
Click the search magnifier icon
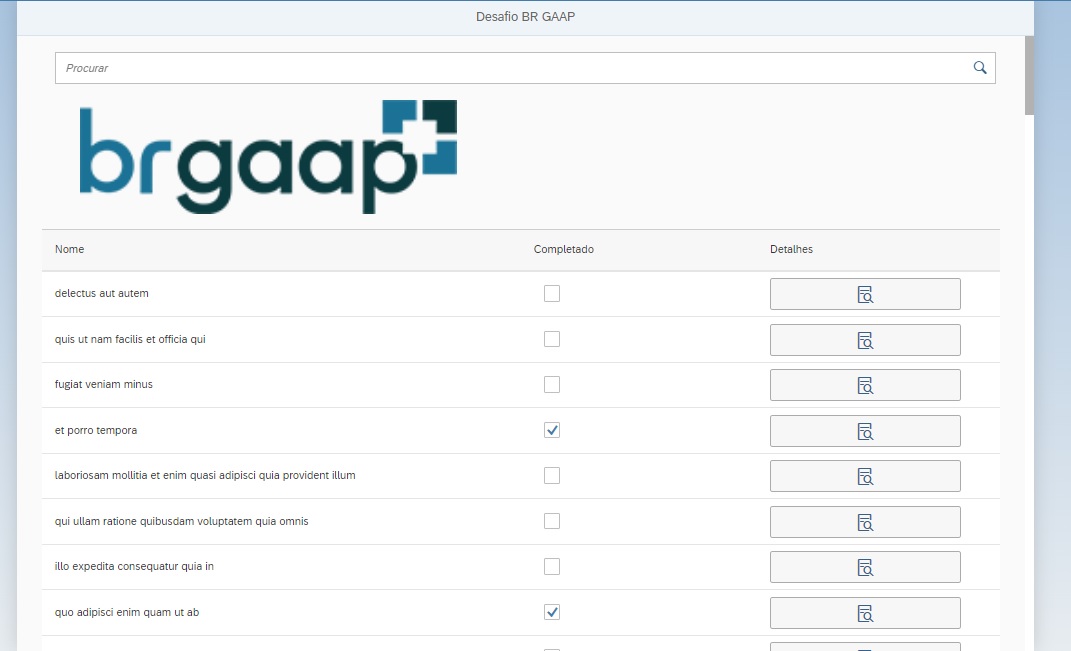[x=979, y=68]
